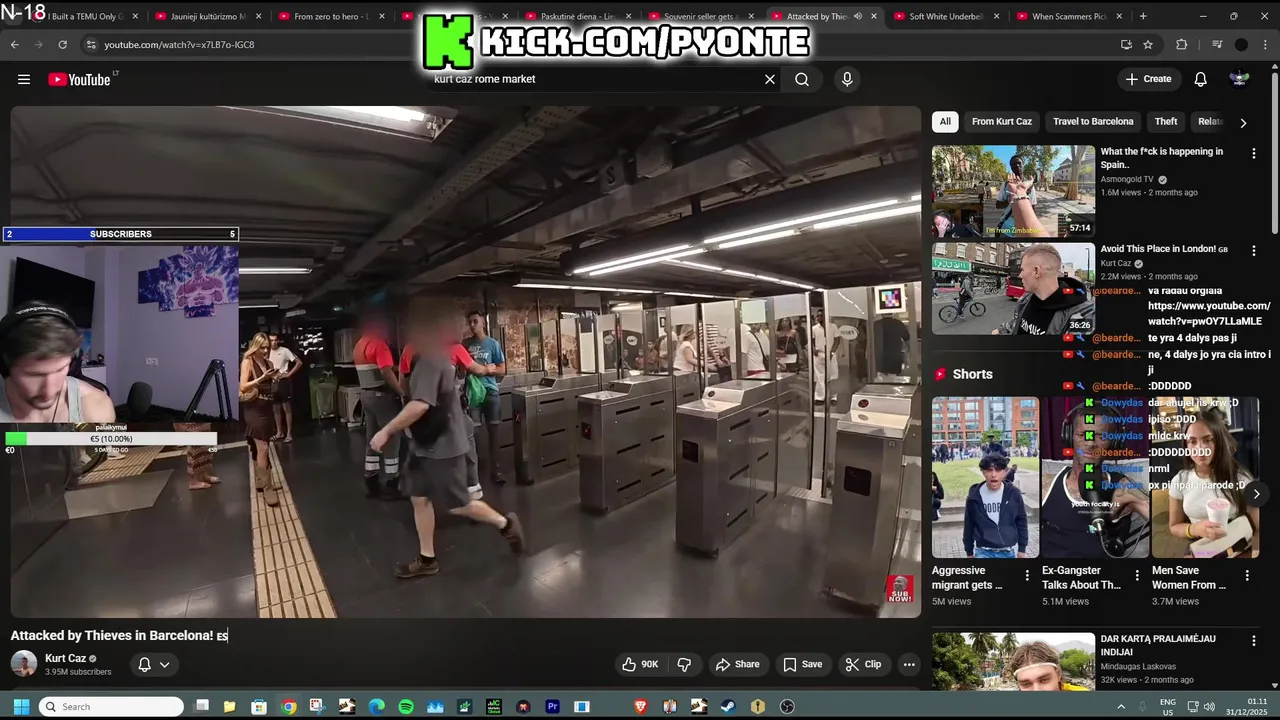Go back in browser history
Screen dimensions: 1280x720
(x=14, y=44)
